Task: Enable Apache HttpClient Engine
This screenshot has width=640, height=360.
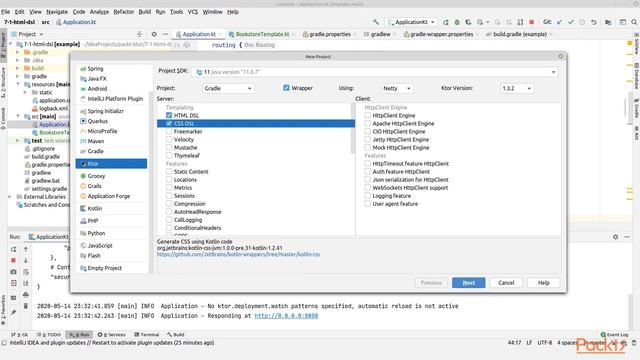Action: [x=368, y=123]
